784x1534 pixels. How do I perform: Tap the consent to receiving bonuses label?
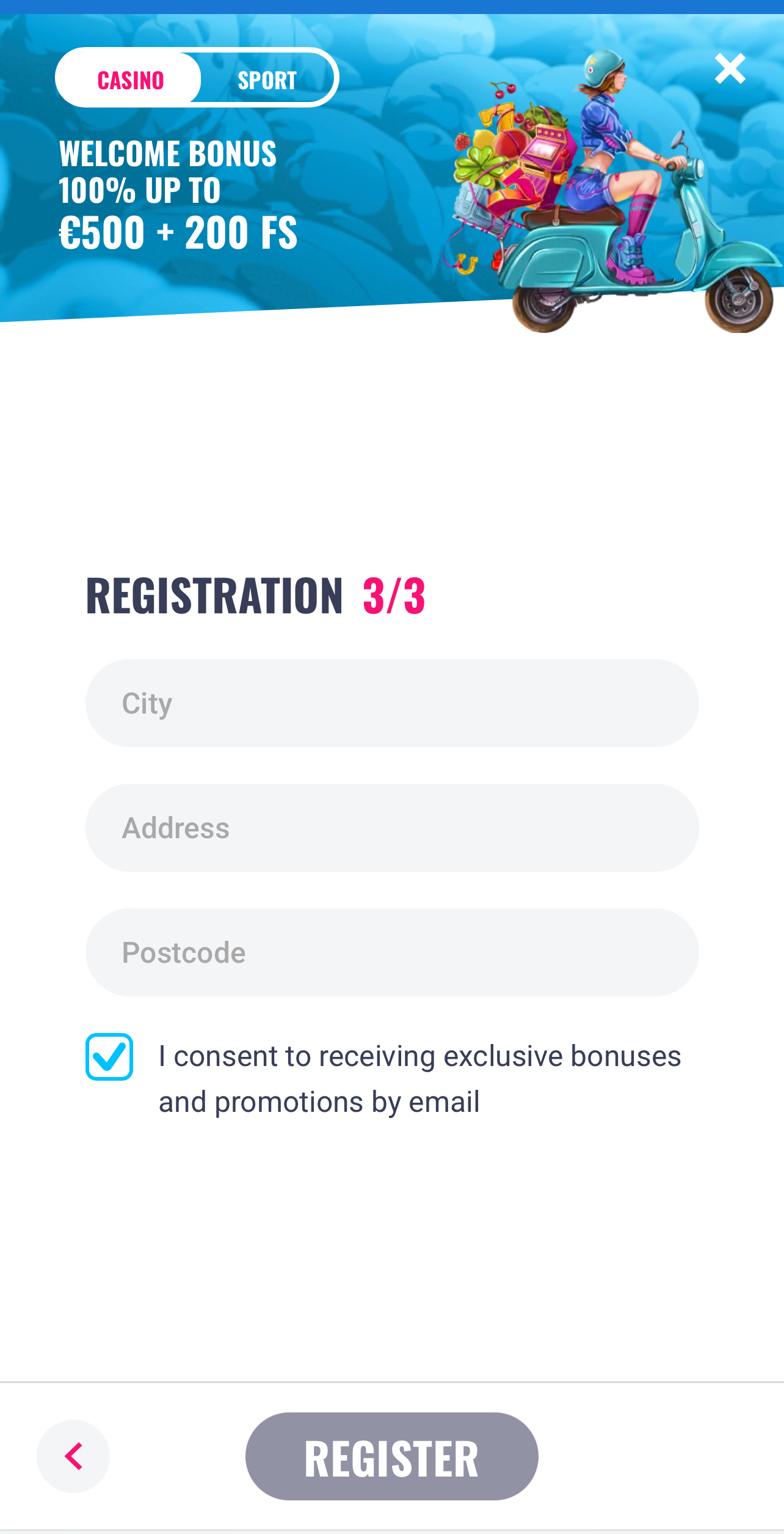[x=419, y=1079]
